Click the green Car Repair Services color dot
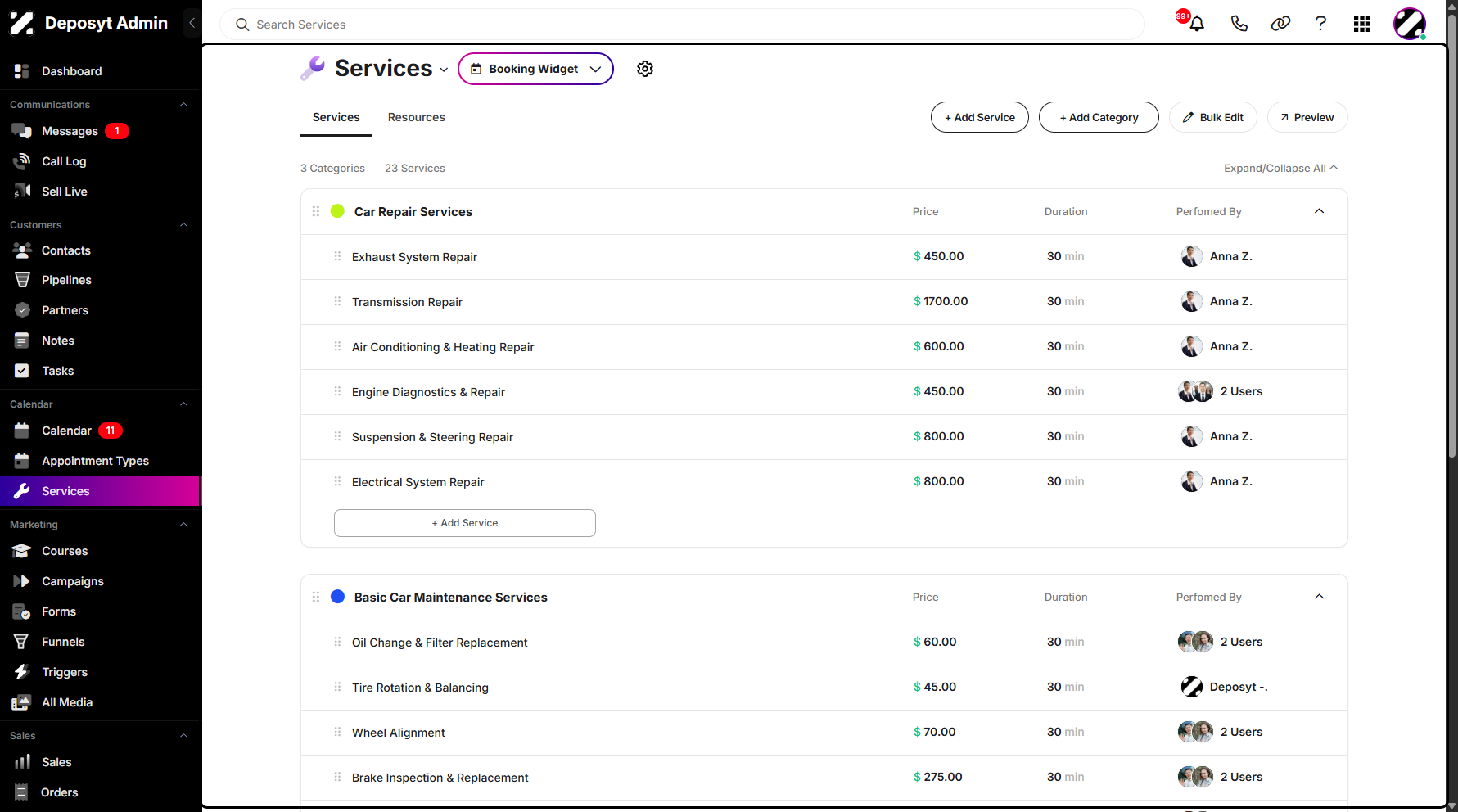The image size is (1458, 812). tap(337, 211)
